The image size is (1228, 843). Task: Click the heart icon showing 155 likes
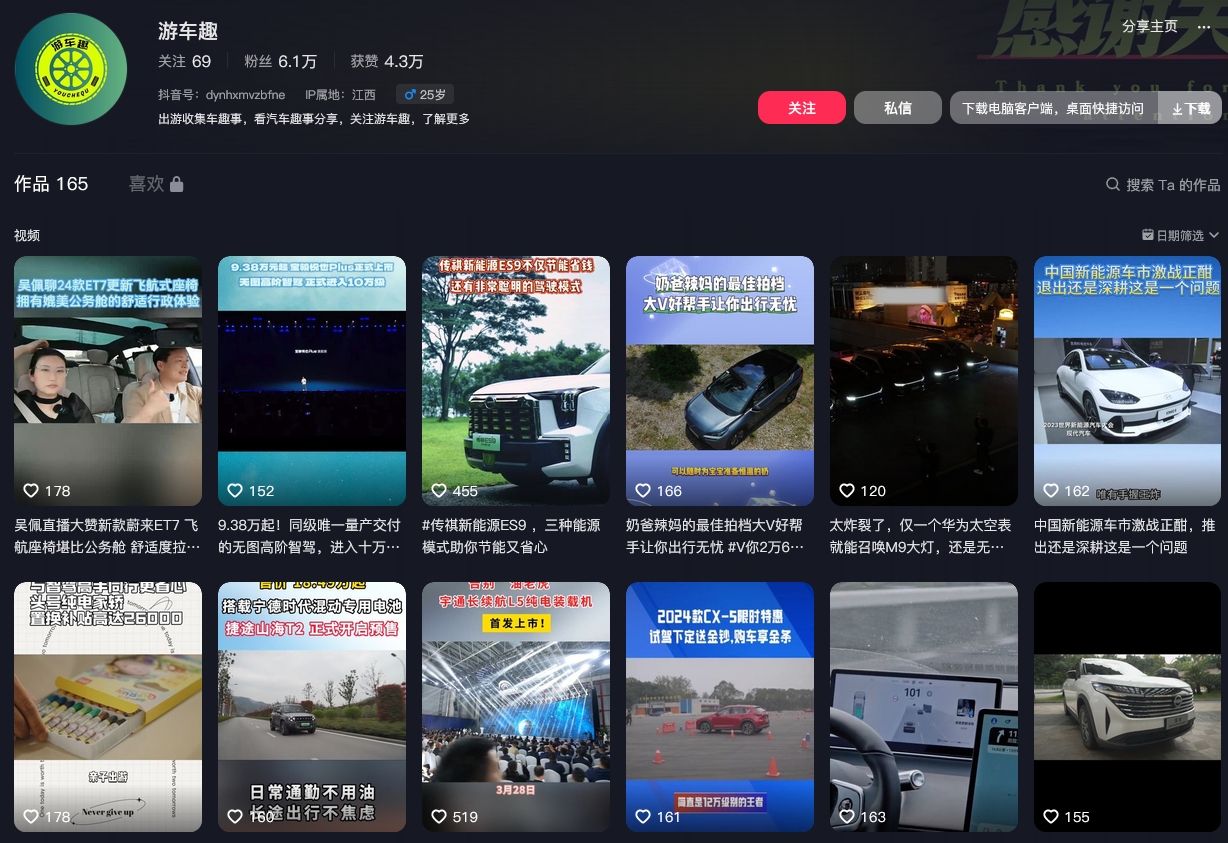point(1051,817)
